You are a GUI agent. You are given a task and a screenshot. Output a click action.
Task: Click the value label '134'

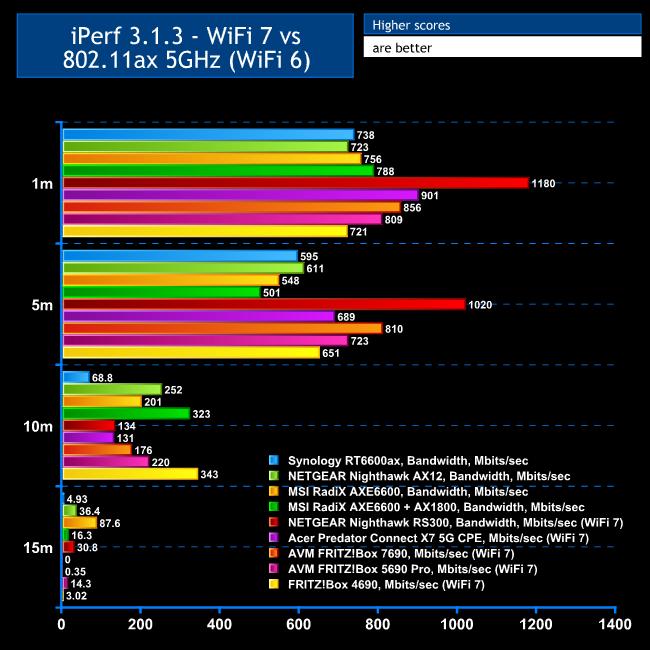point(126,426)
